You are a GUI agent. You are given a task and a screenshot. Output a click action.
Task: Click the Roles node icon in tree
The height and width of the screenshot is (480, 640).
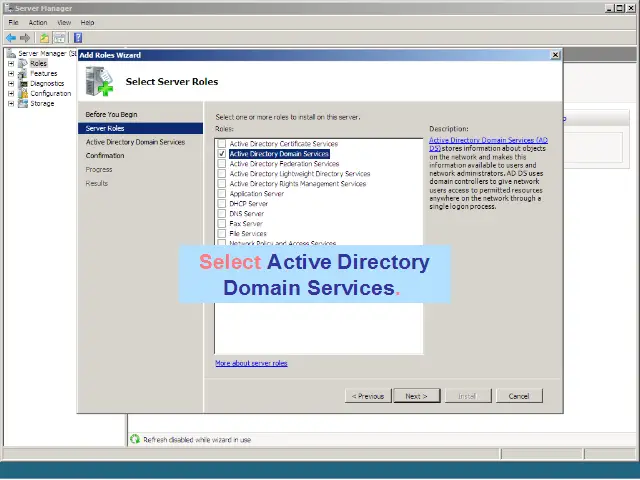click(x=23, y=64)
